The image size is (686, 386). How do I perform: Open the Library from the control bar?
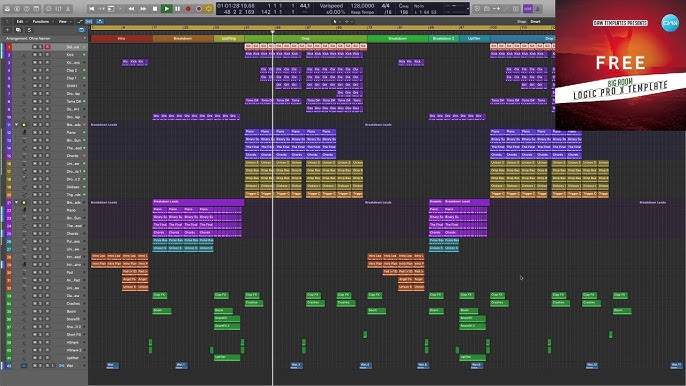[x=7, y=8]
